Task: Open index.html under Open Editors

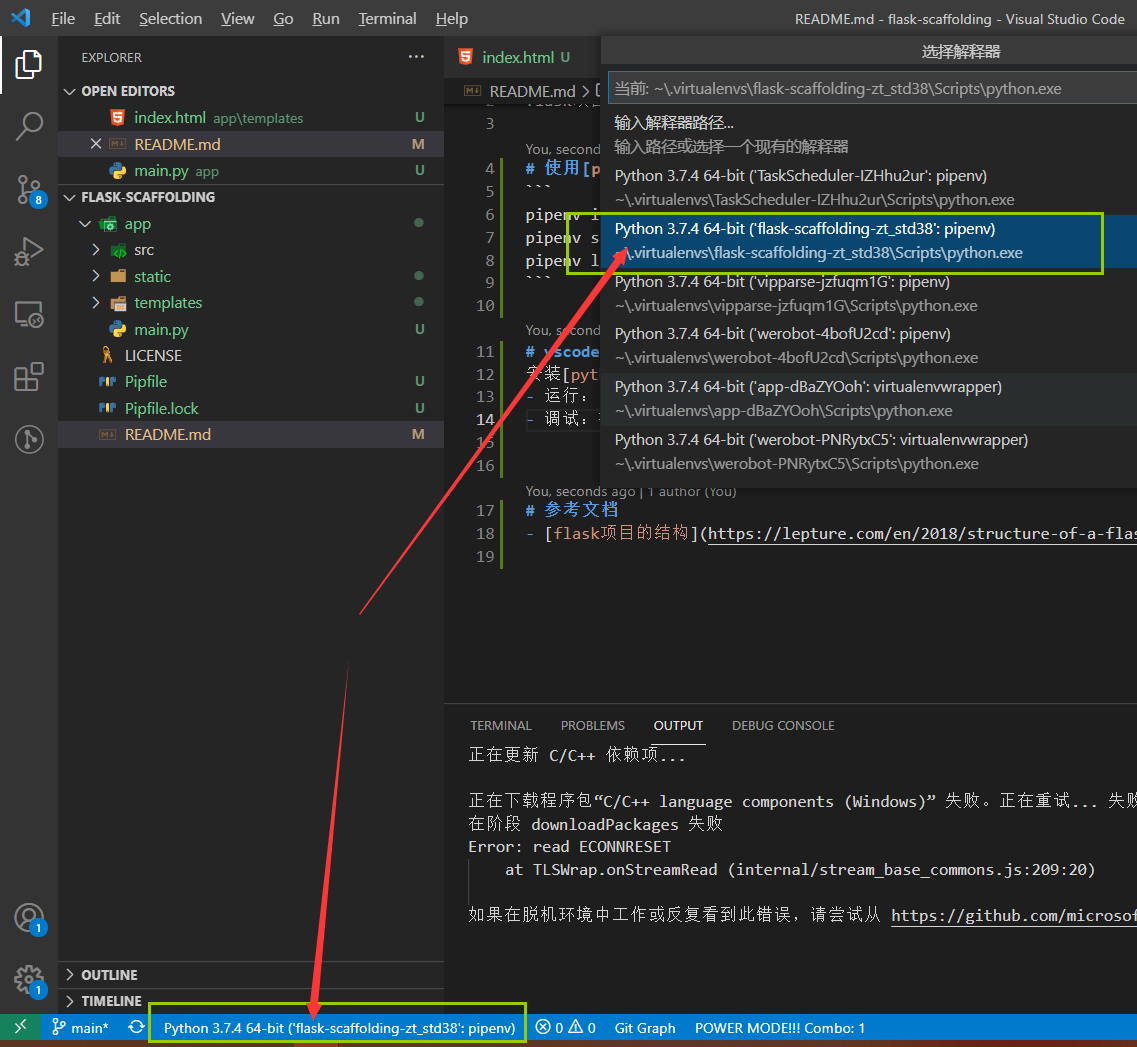Action: tap(251, 117)
